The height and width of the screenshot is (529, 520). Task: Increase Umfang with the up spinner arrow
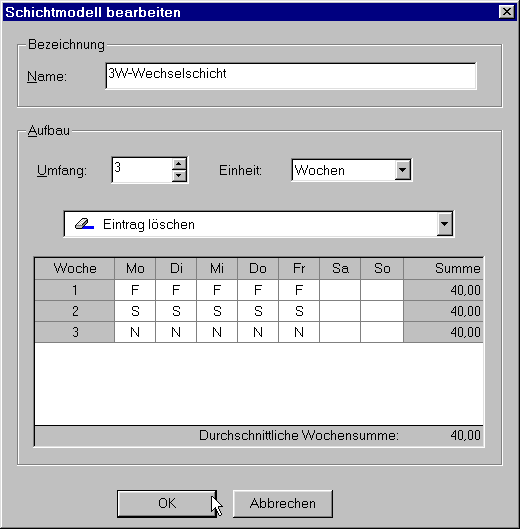point(179,164)
